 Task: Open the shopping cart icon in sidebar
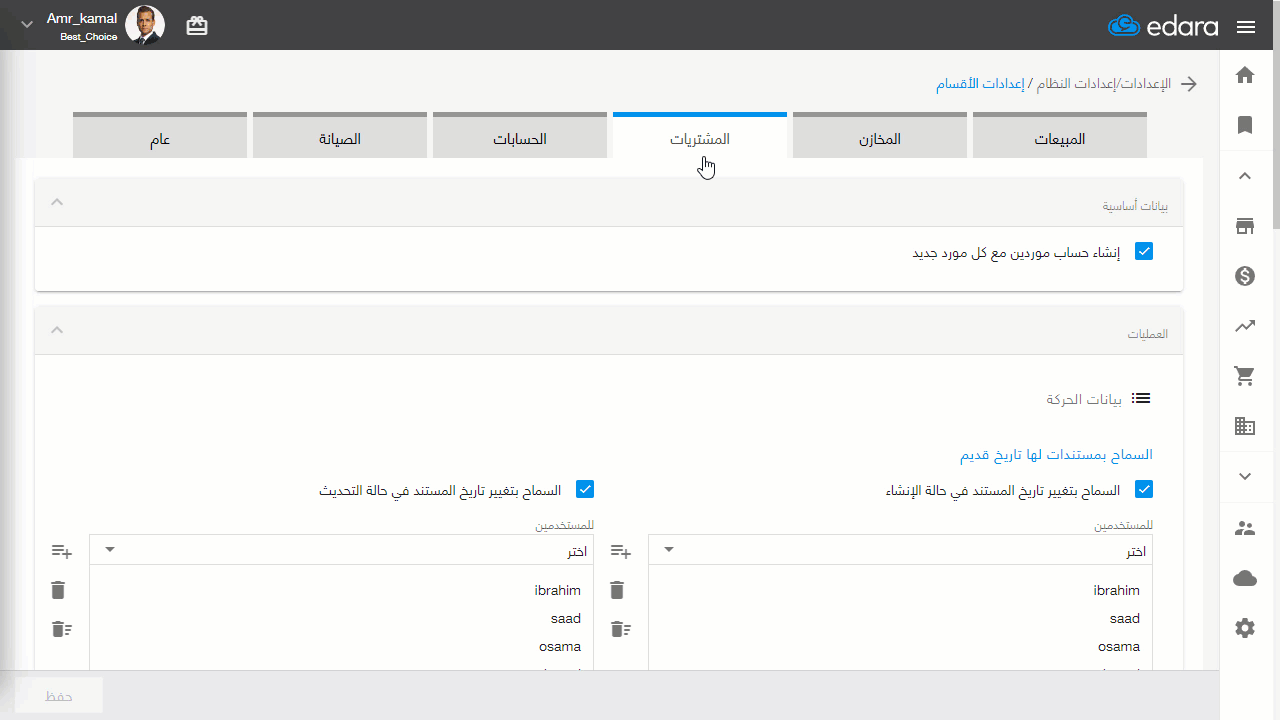pos(1245,376)
